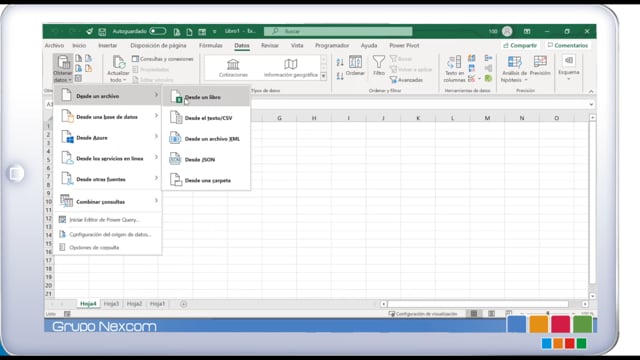640x360 pixels.
Task: Click the Actualizar todo icon
Action: coord(118,63)
